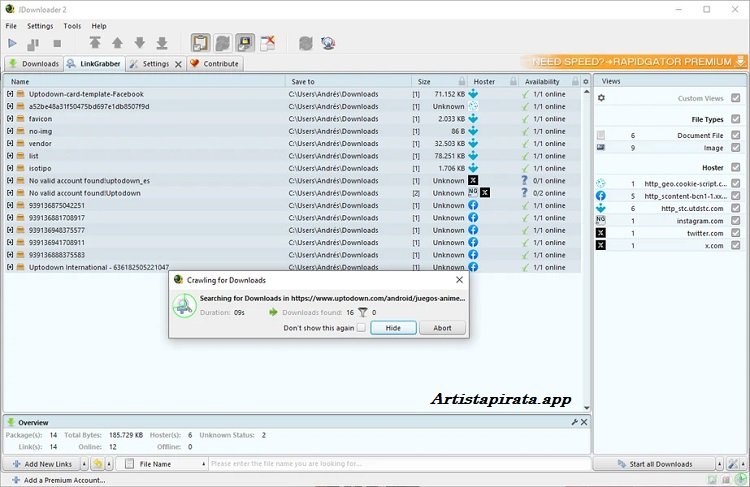This screenshot has height=487, width=750.
Task: Expand the Uptodown-card-template-Facebook package
Action: click(x=9, y=94)
